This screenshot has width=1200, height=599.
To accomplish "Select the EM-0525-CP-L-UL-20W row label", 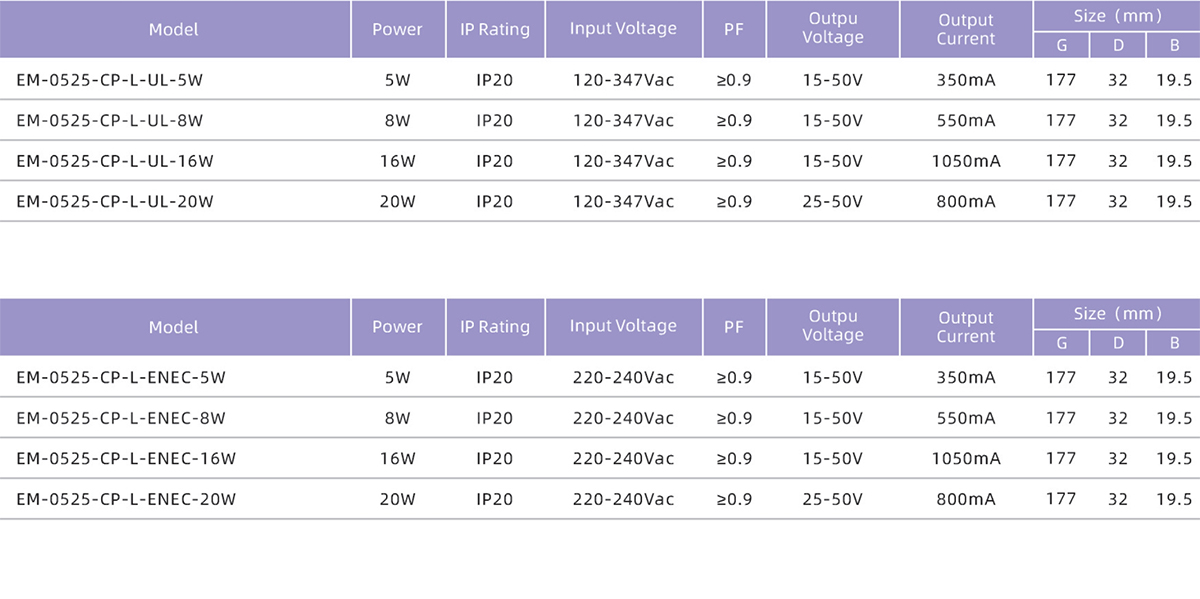I will click(x=115, y=201).
